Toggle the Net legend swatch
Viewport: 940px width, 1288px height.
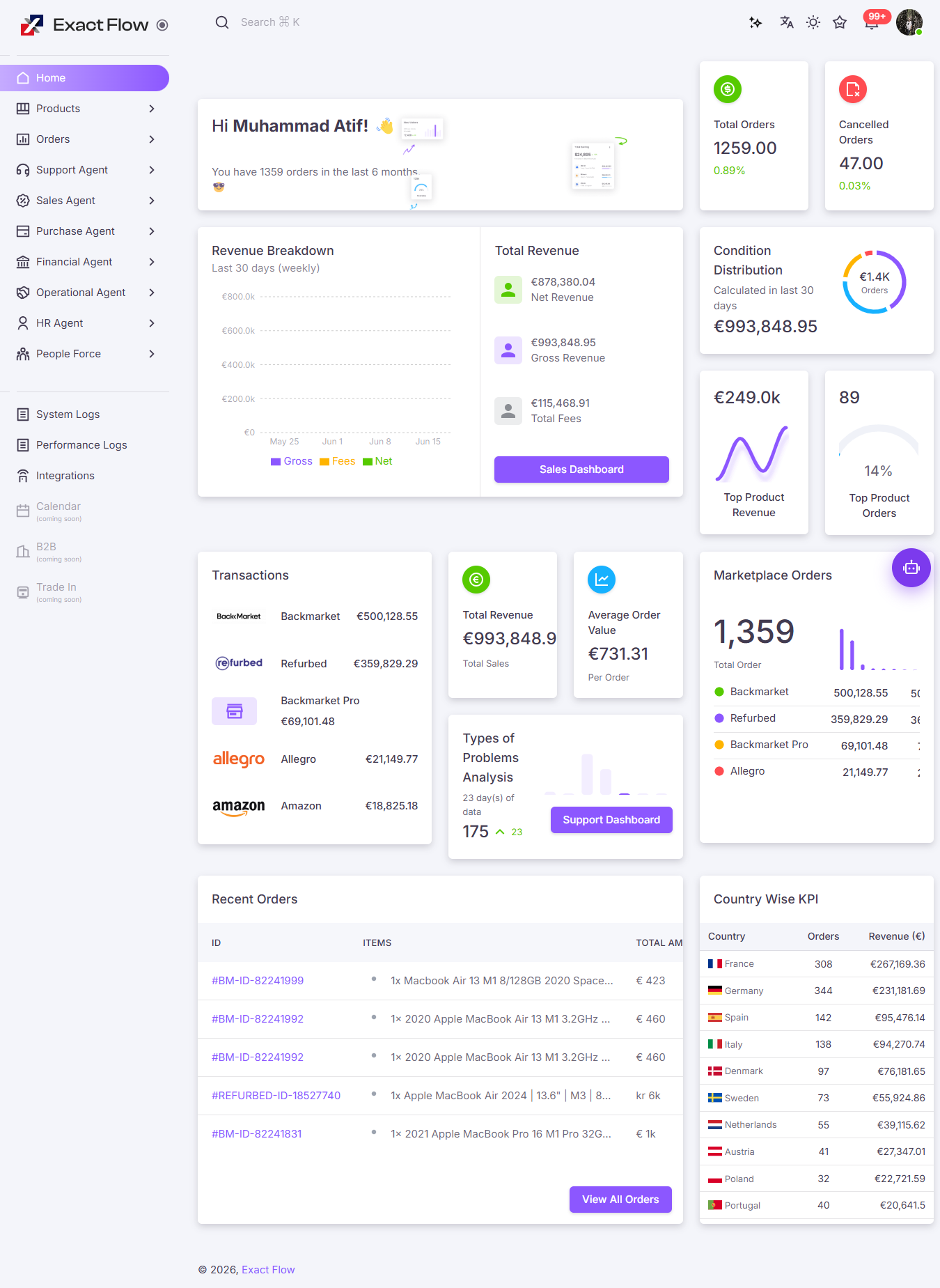(x=368, y=462)
